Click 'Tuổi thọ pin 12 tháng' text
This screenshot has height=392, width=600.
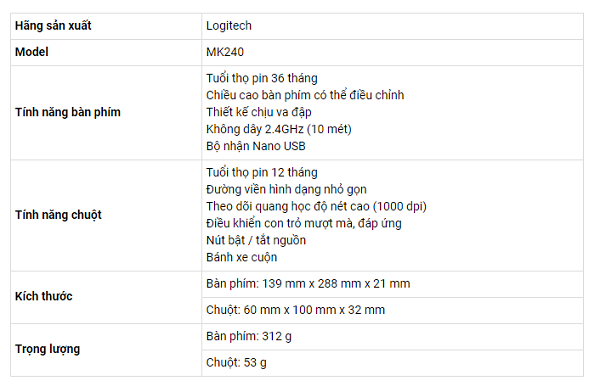pos(262,173)
